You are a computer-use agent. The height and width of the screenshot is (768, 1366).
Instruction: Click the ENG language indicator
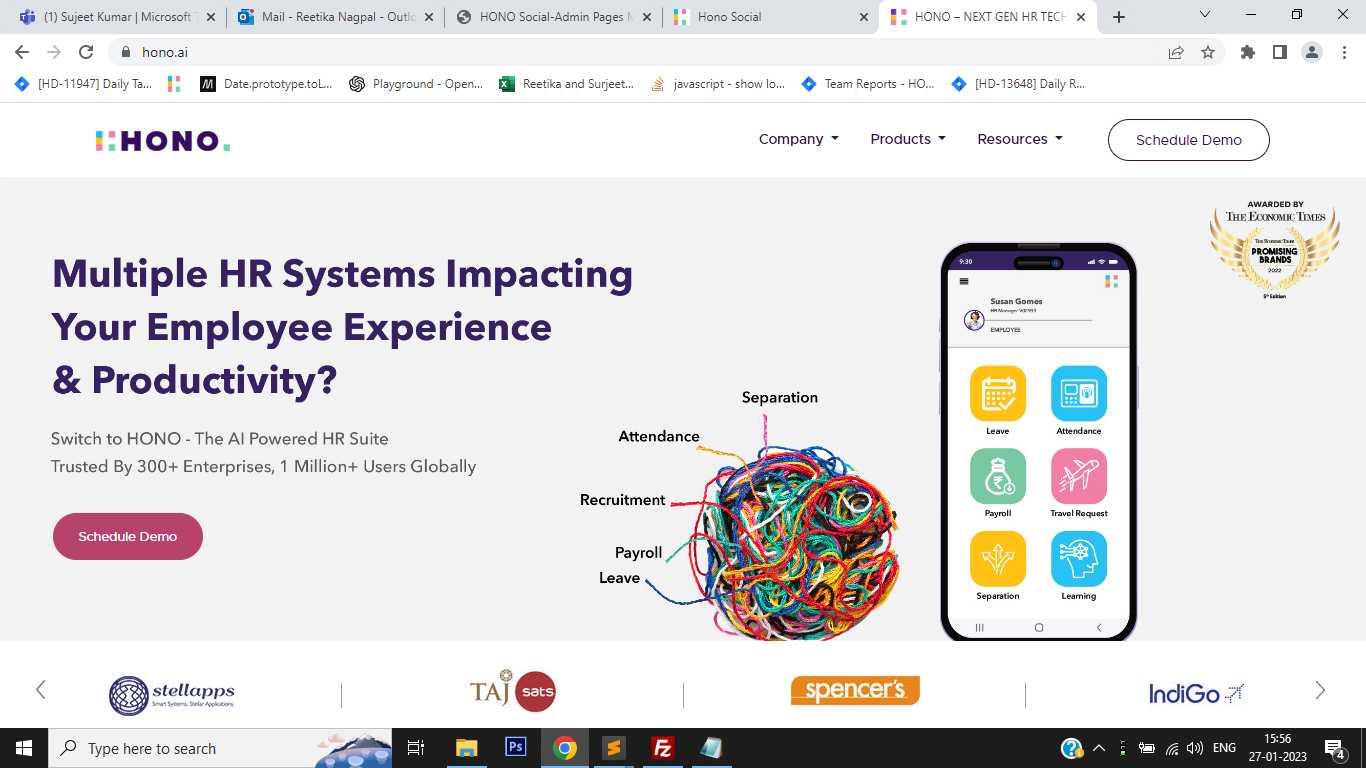pos(1225,748)
